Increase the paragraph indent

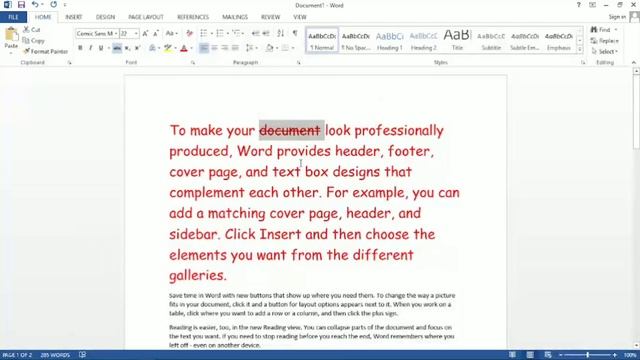pyautogui.click(x=266, y=33)
